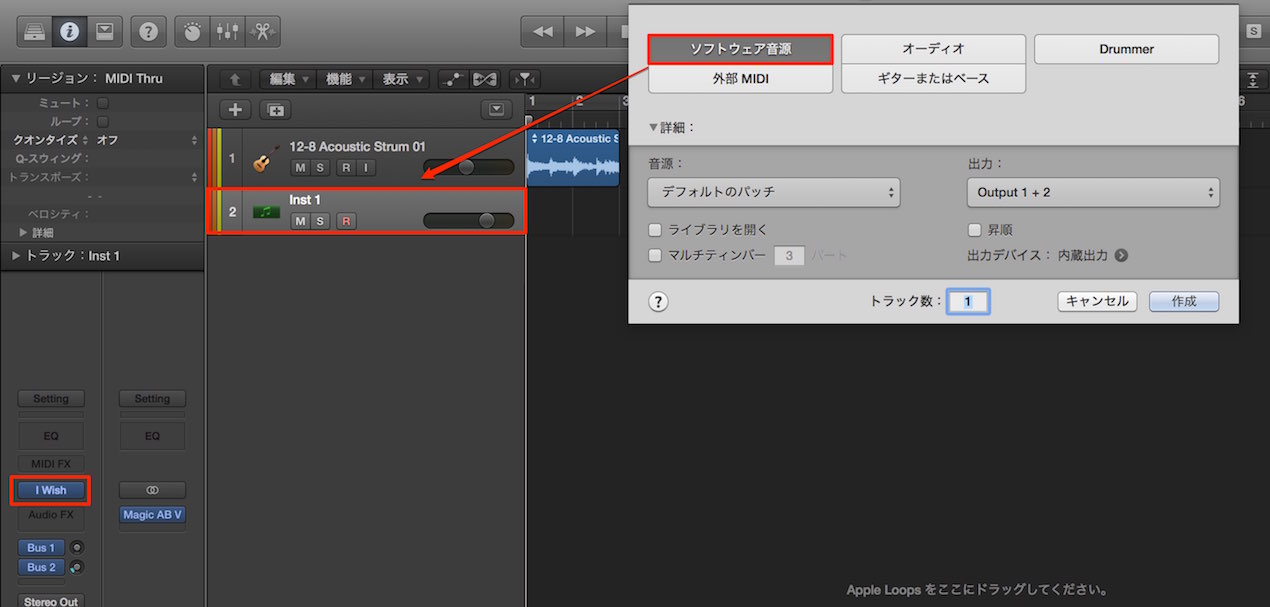Click the green Inst 1 track icon
1270x607 pixels.
[x=266, y=211]
